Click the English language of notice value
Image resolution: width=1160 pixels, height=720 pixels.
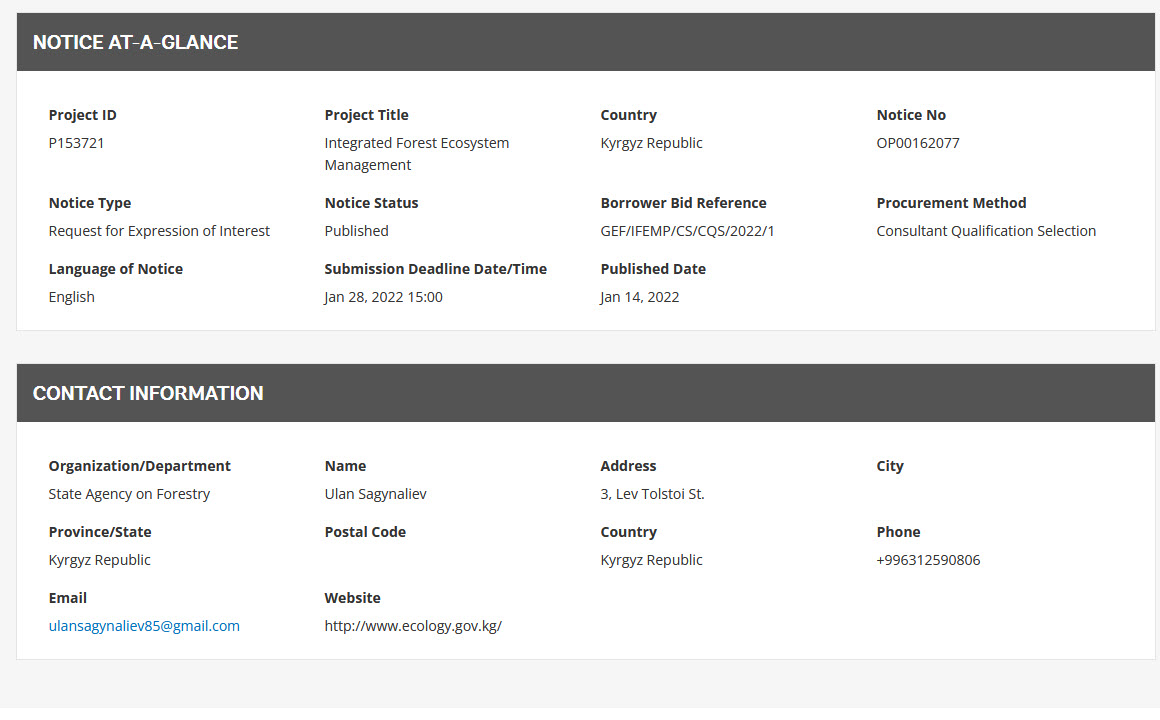pyautogui.click(x=71, y=297)
